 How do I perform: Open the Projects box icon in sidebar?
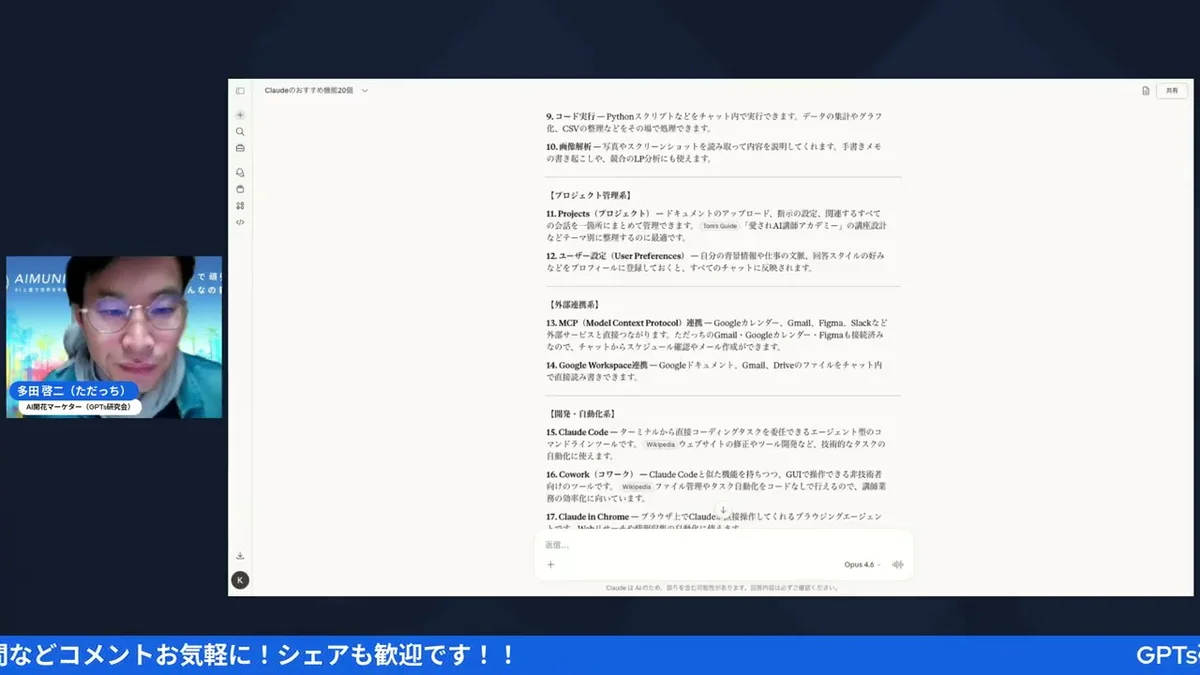(x=240, y=189)
